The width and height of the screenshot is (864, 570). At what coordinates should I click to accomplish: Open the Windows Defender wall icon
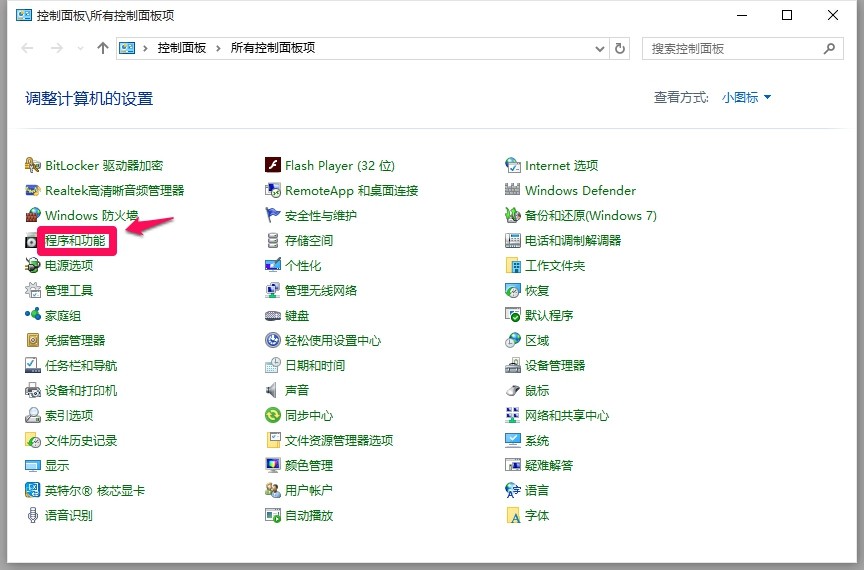(512, 190)
